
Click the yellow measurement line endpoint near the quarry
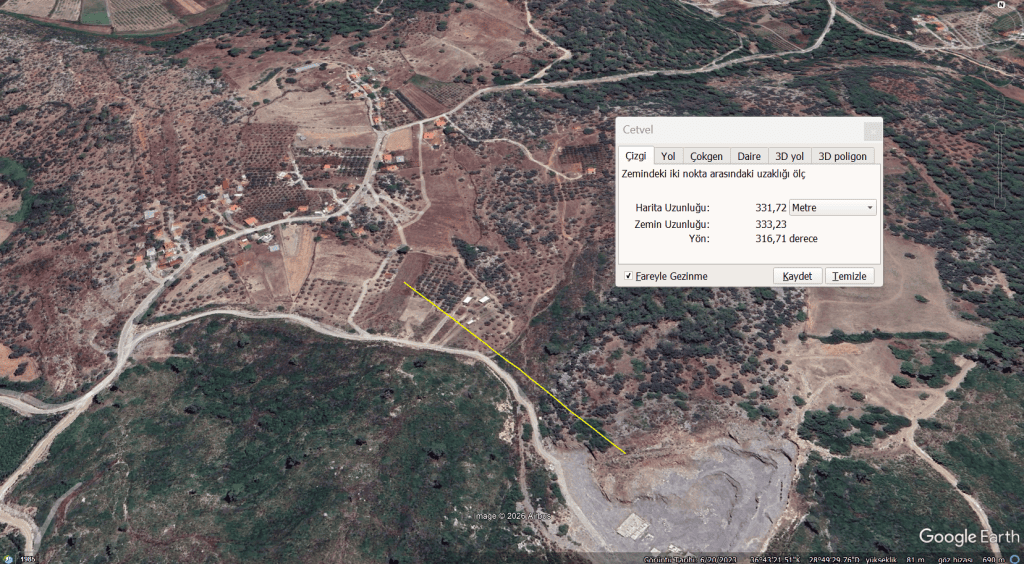[x=625, y=453]
